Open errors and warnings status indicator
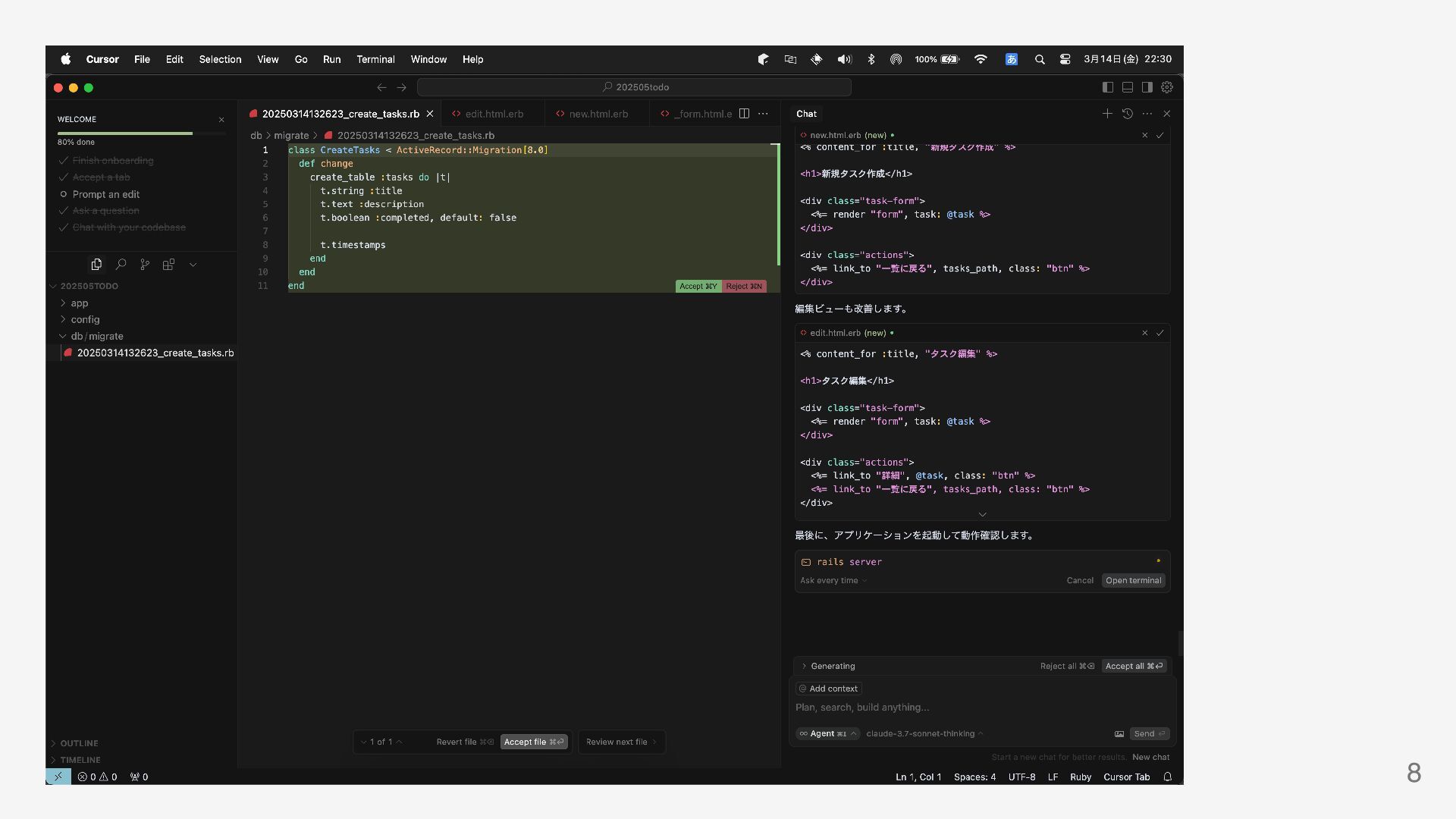Viewport: 1456px width, 819px height. tap(97, 777)
